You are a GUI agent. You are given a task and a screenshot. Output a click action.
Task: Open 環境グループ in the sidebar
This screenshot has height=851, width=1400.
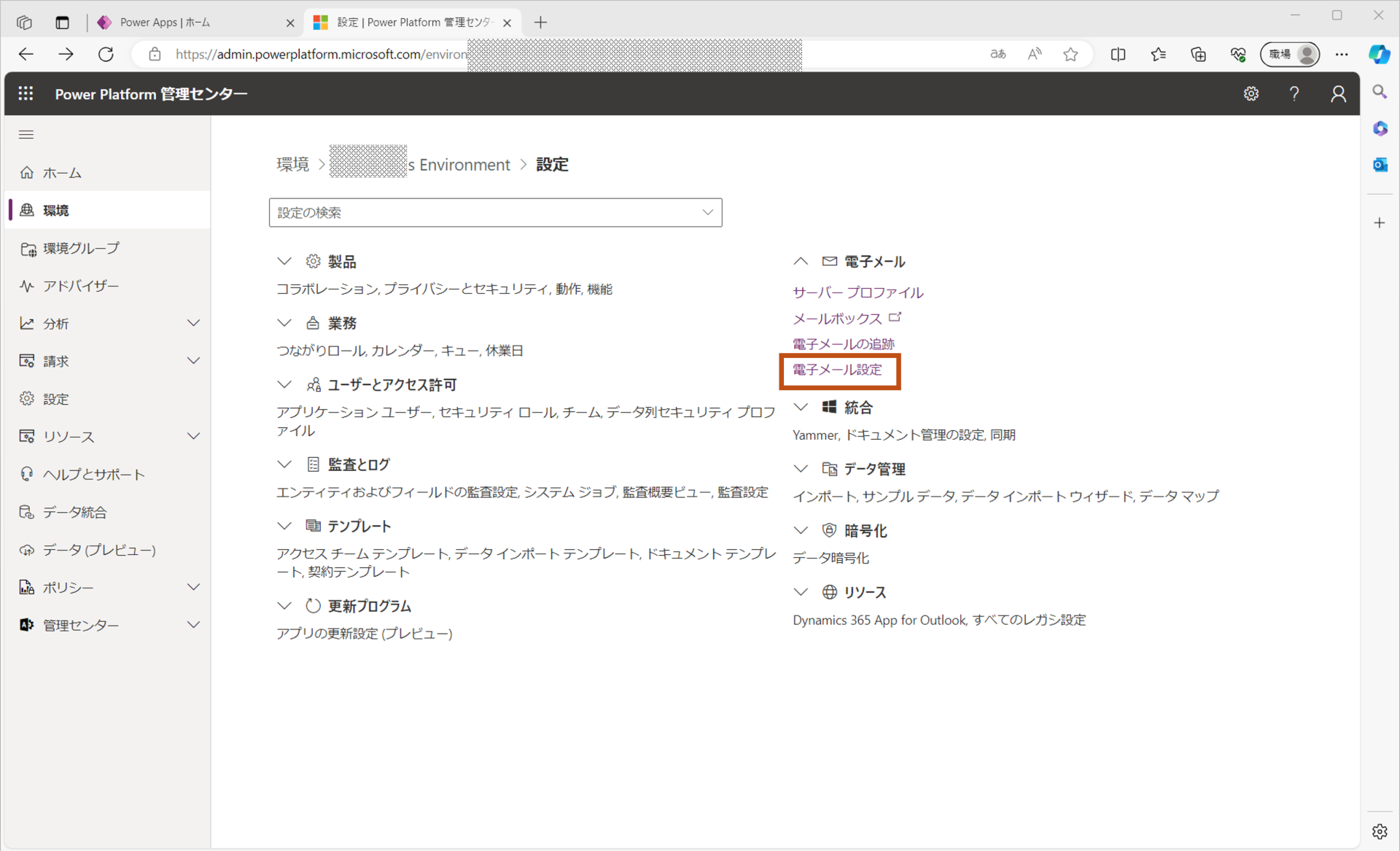(108, 248)
